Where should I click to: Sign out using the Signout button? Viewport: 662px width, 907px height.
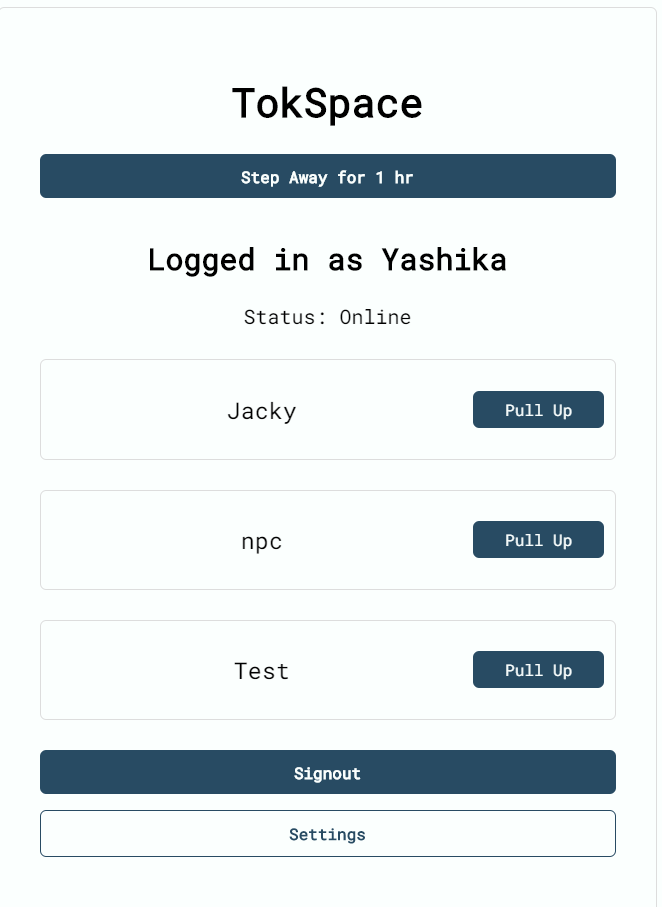(x=328, y=772)
